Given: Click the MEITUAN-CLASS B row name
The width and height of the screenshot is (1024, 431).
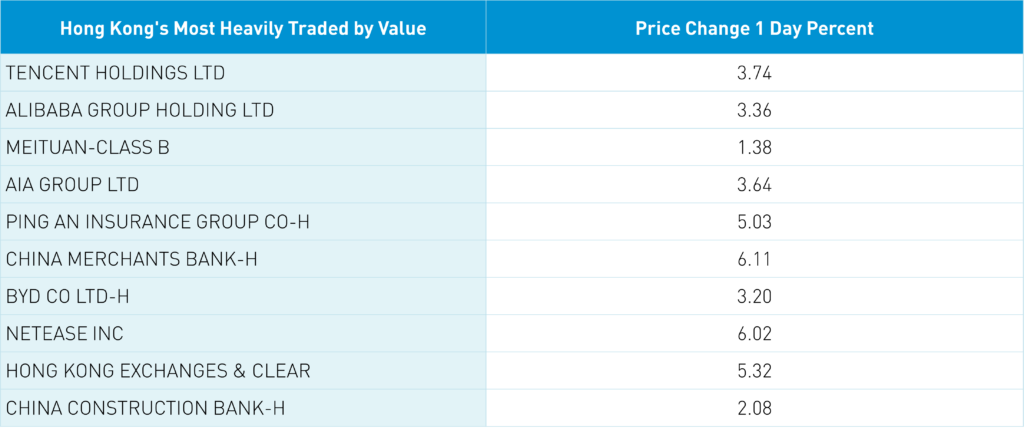Looking at the screenshot, I should point(88,147).
